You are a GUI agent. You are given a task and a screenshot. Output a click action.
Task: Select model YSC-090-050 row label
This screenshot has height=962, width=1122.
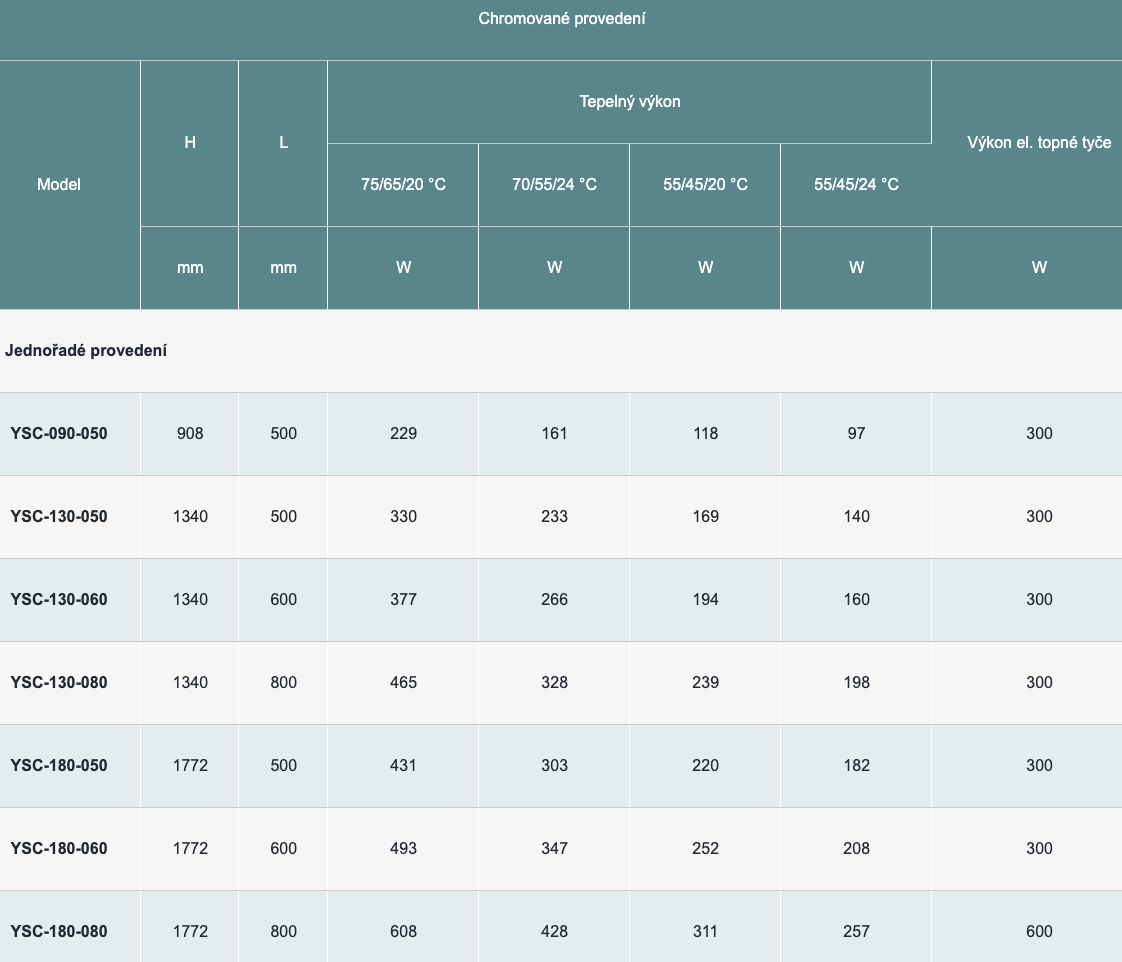point(59,433)
